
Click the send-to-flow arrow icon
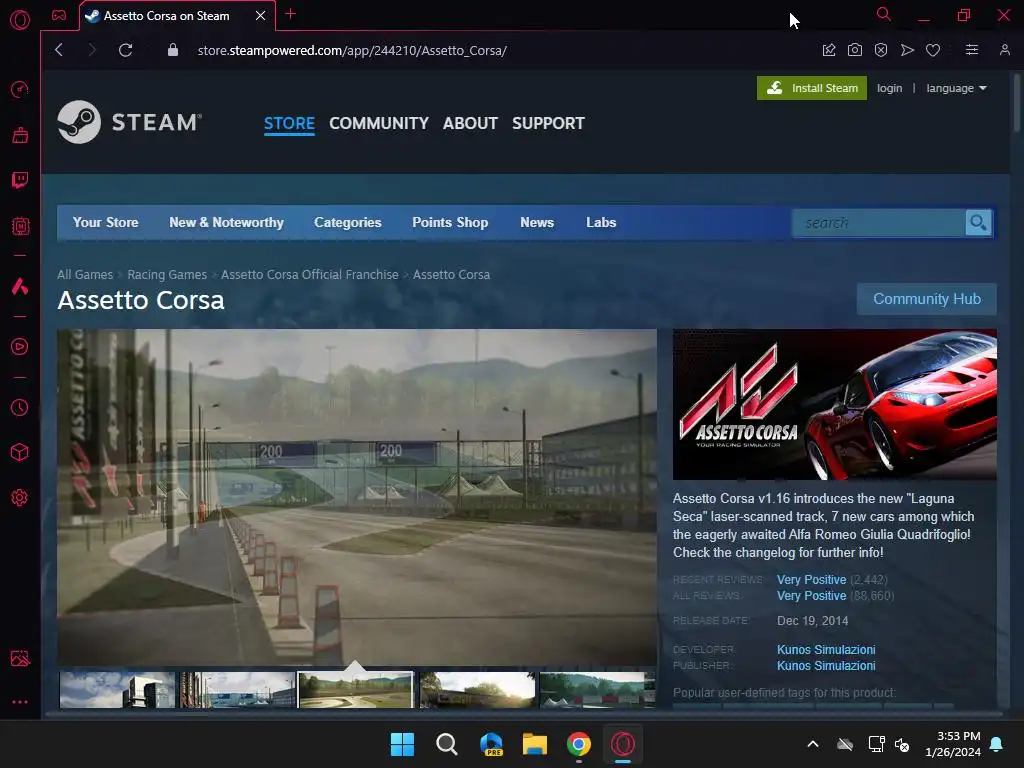point(907,50)
